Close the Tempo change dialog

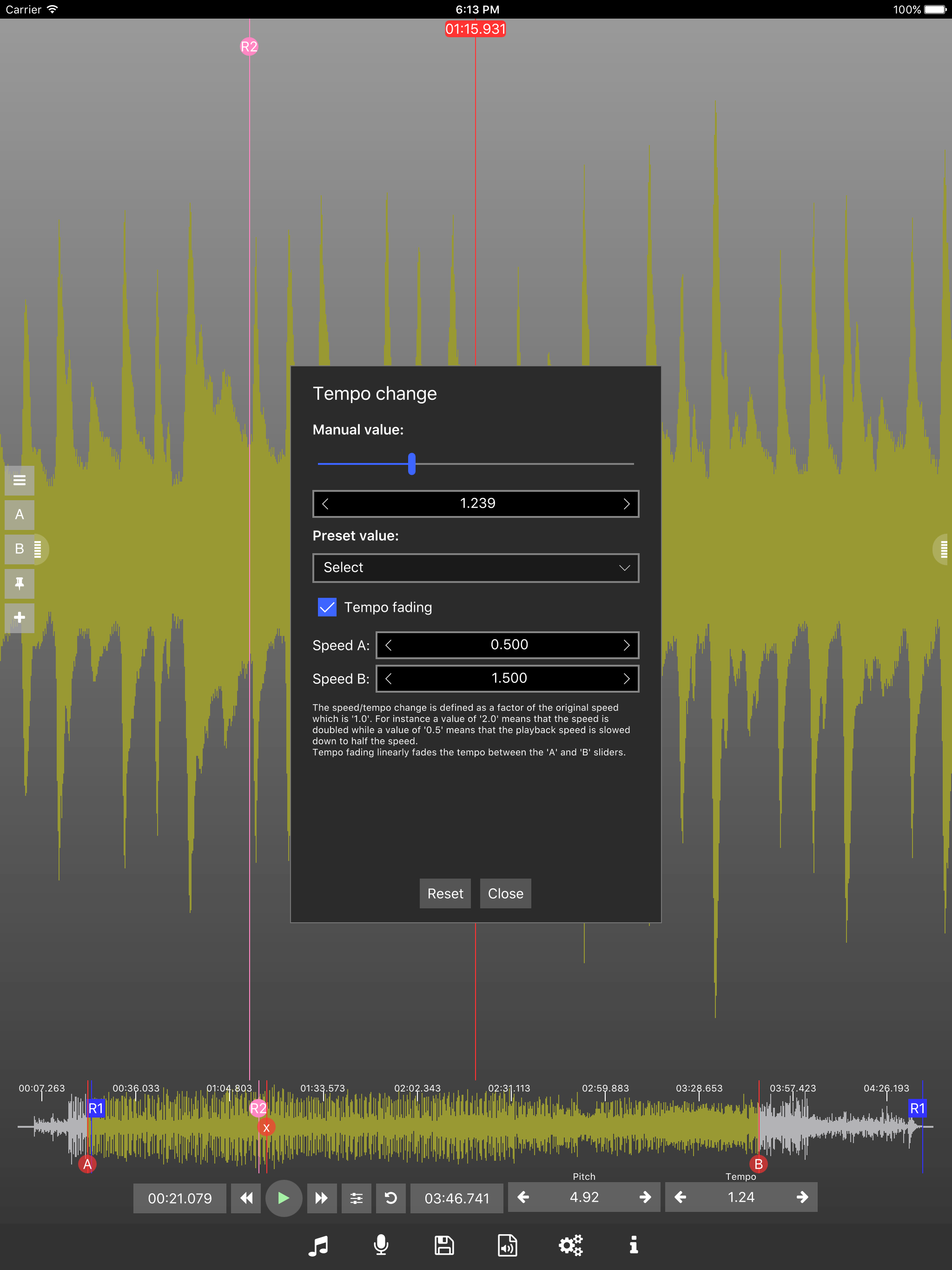coord(505,893)
